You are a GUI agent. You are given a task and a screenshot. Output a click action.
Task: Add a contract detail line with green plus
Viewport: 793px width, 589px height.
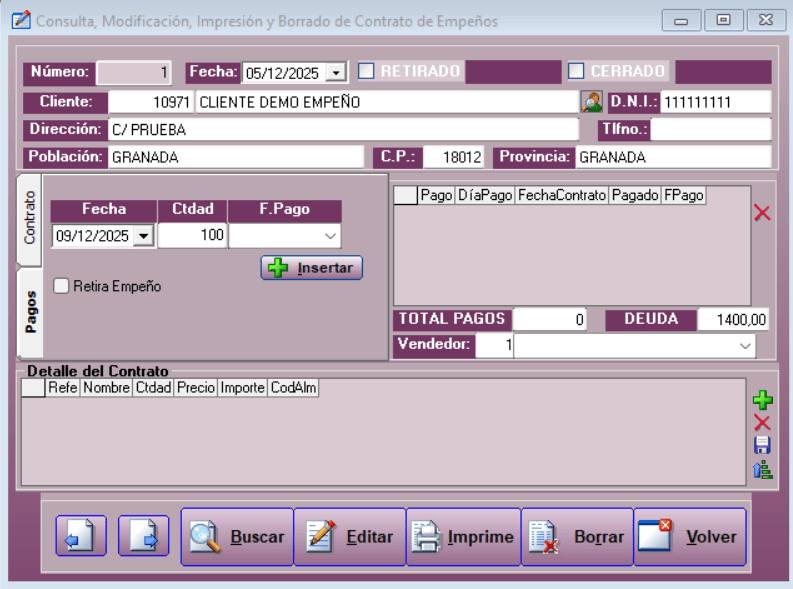[x=762, y=401]
